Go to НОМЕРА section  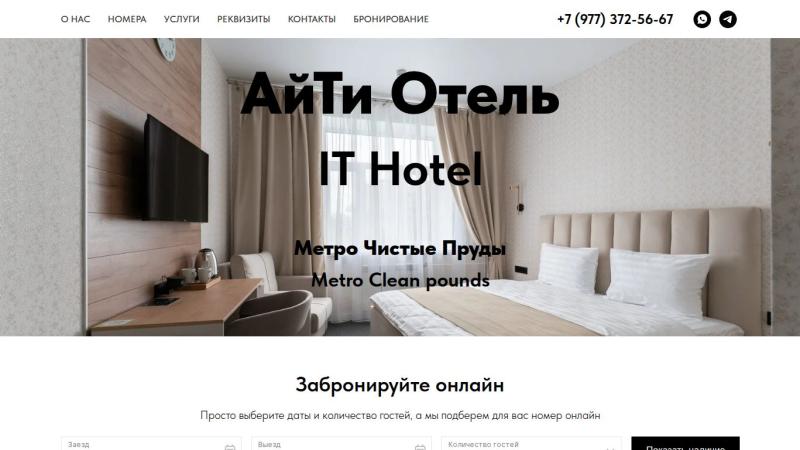click(x=127, y=19)
